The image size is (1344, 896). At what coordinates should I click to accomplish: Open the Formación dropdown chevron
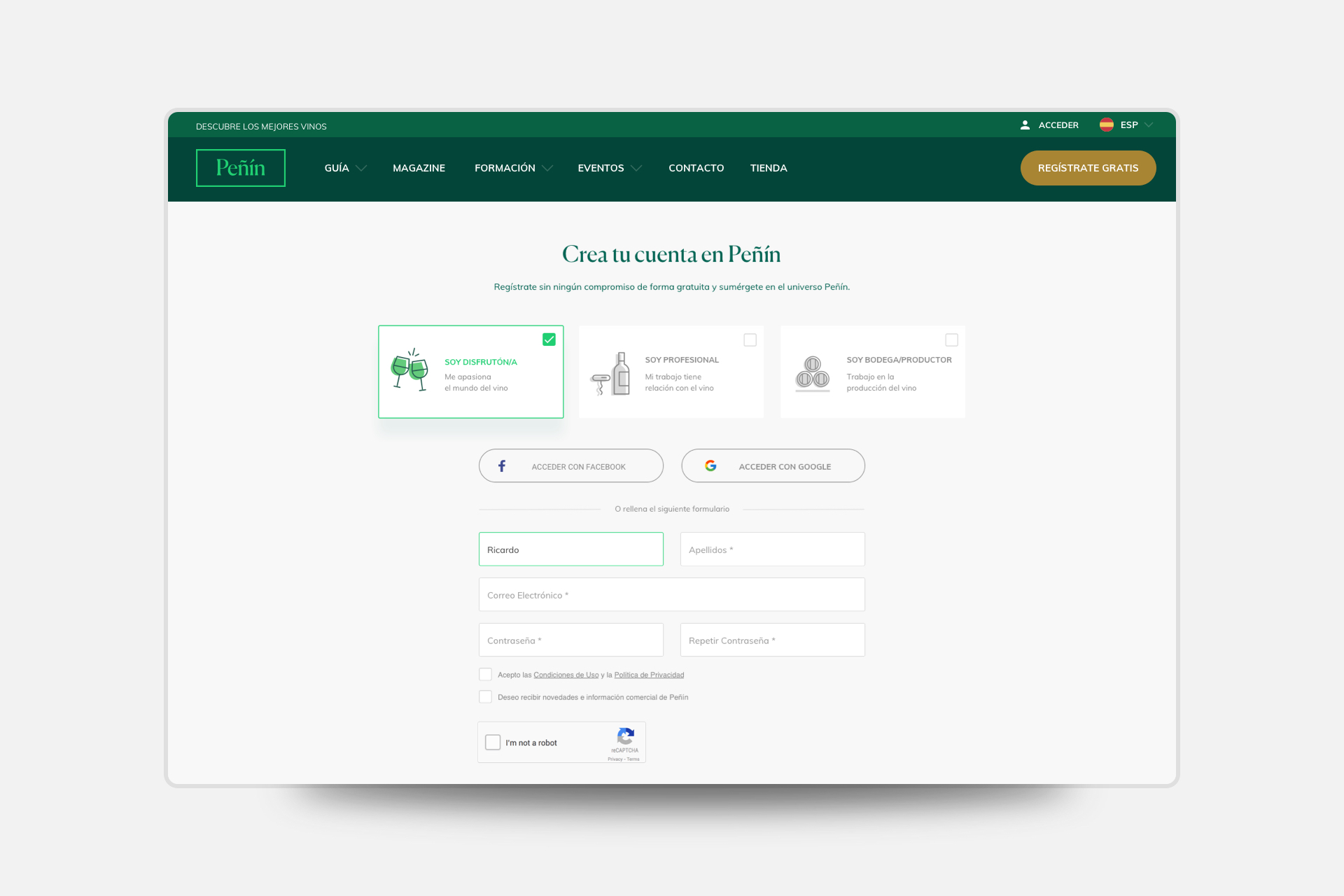pos(547,168)
